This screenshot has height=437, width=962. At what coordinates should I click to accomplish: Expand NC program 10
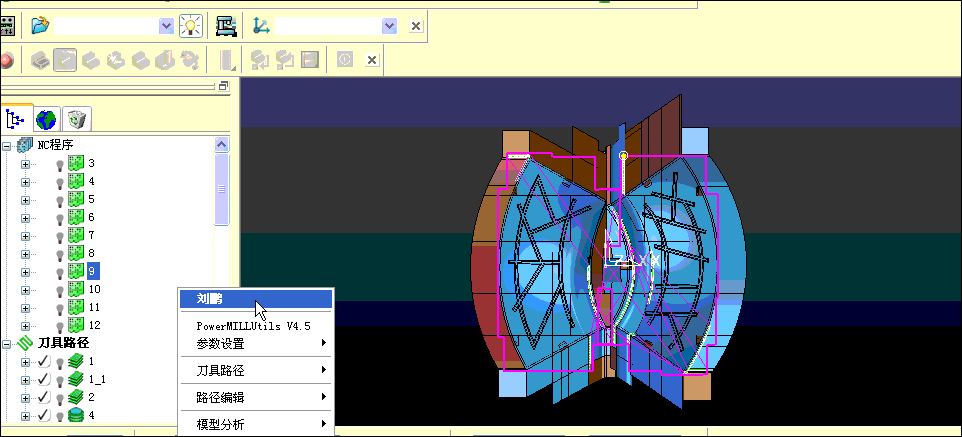pyautogui.click(x=25, y=290)
